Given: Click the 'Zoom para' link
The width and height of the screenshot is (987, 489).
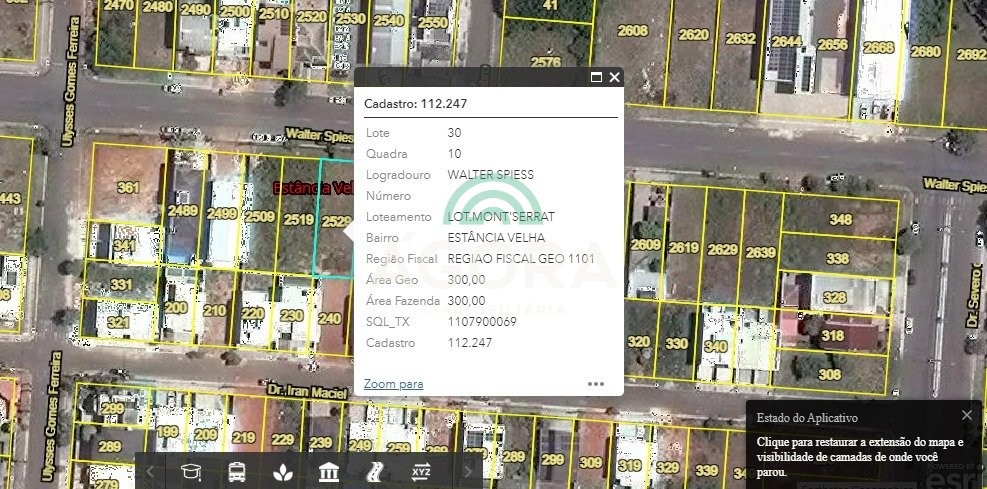Looking at the screenshot, I should pos(393,383).
